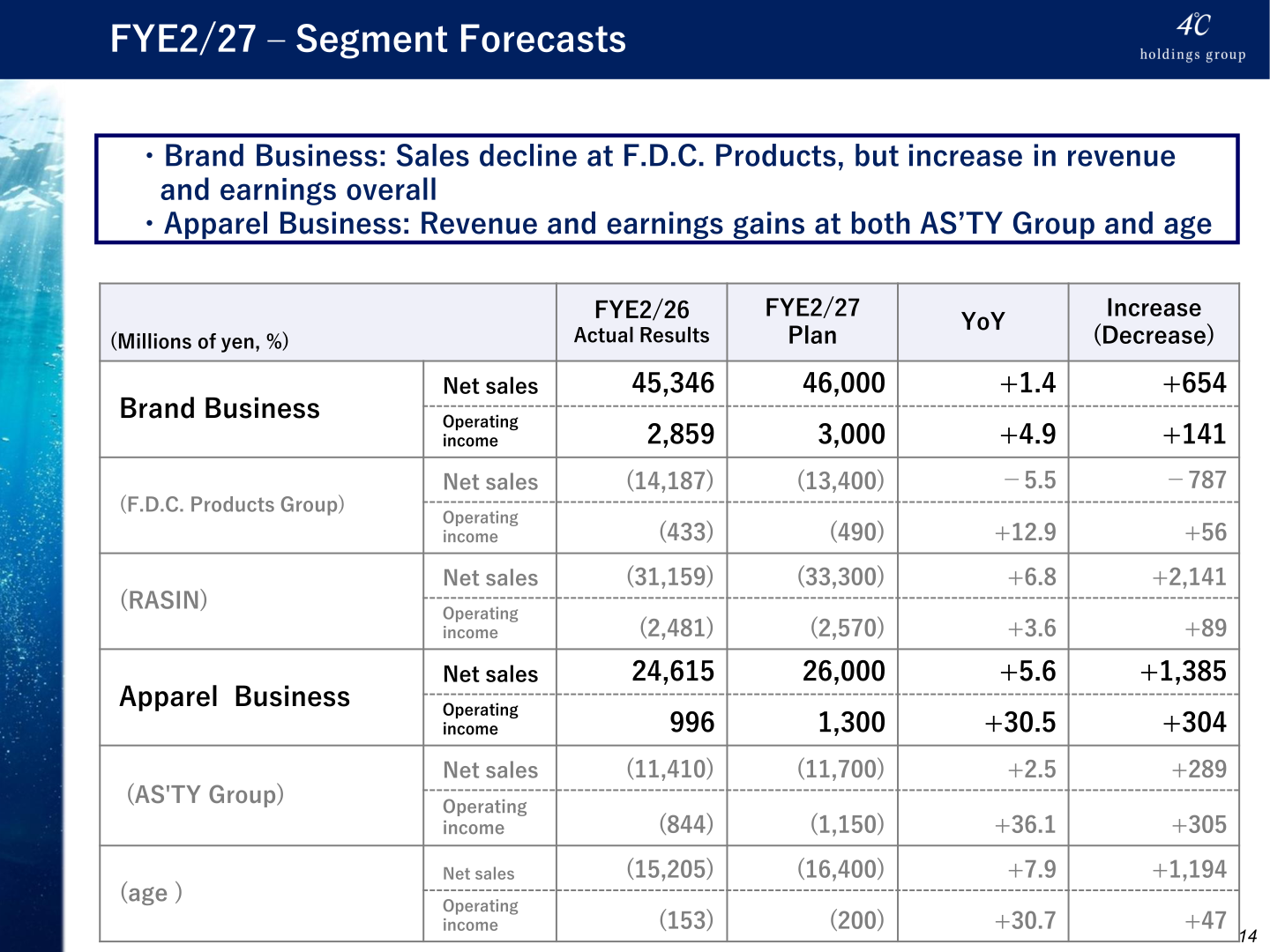Click the 'FYE2/27 Plan' column header

coord(812,322)
